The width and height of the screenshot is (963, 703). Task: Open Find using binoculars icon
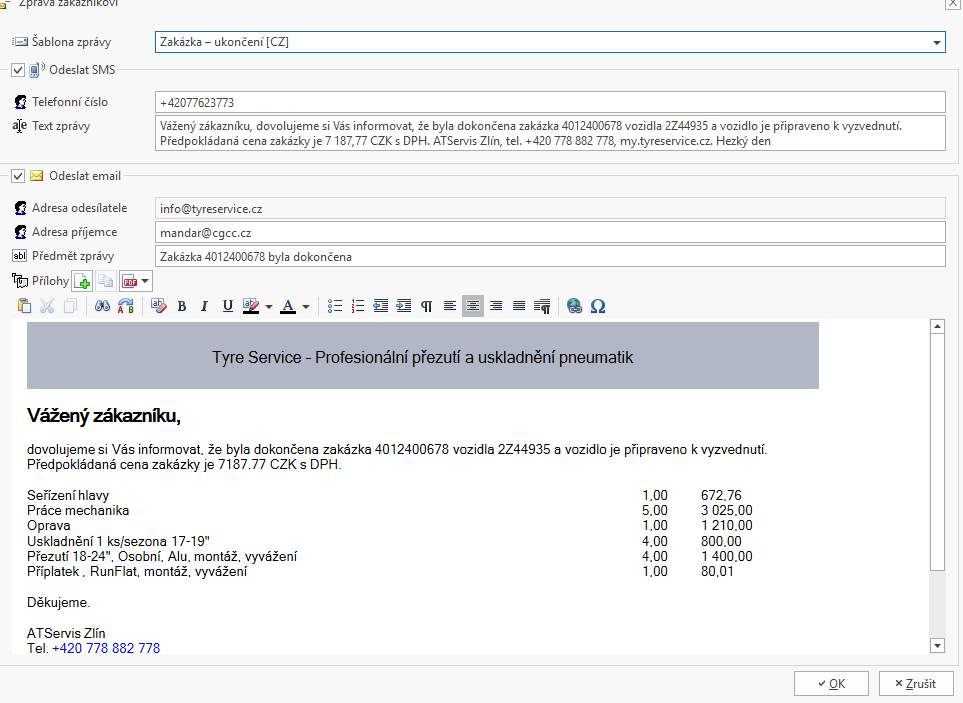tap(102, 306)
